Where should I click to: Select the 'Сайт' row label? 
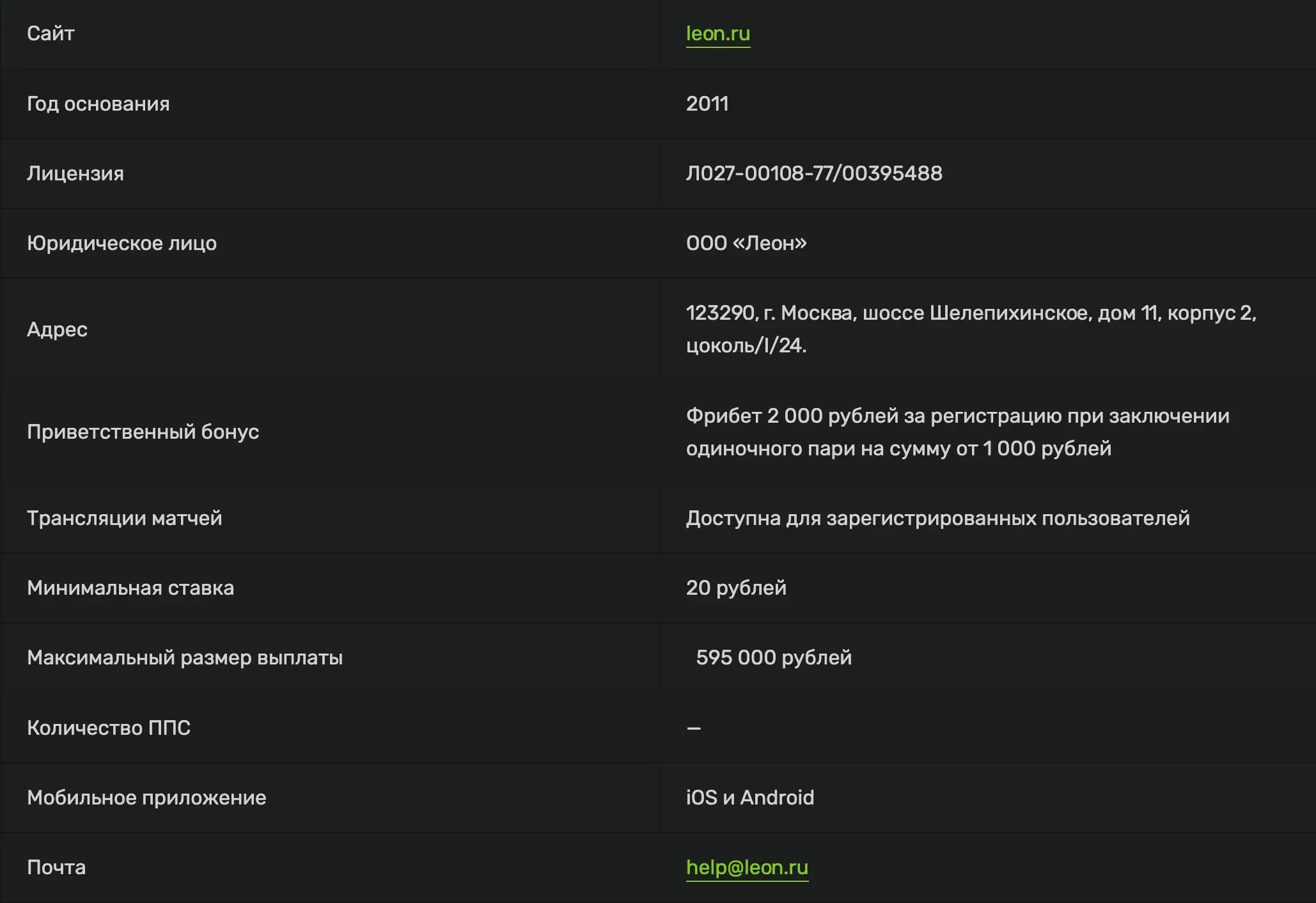(x=51, y=33)
